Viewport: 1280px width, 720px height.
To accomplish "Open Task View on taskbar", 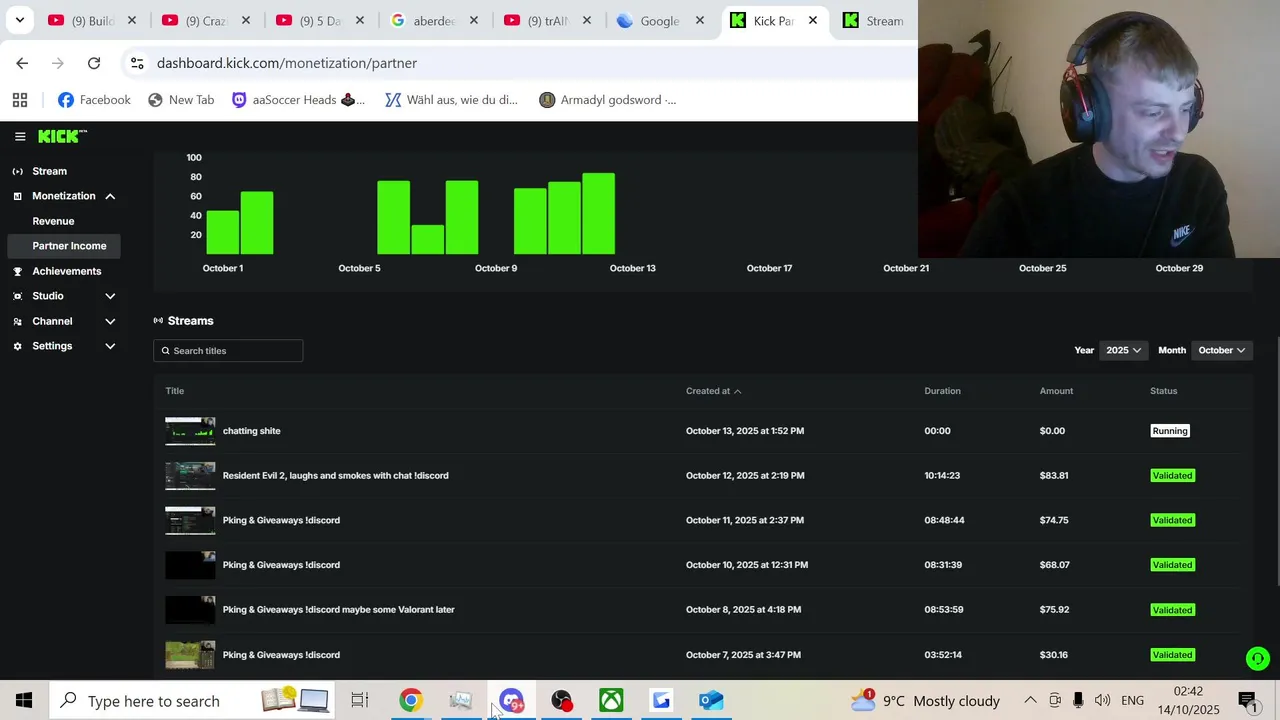I will [360, 701].
